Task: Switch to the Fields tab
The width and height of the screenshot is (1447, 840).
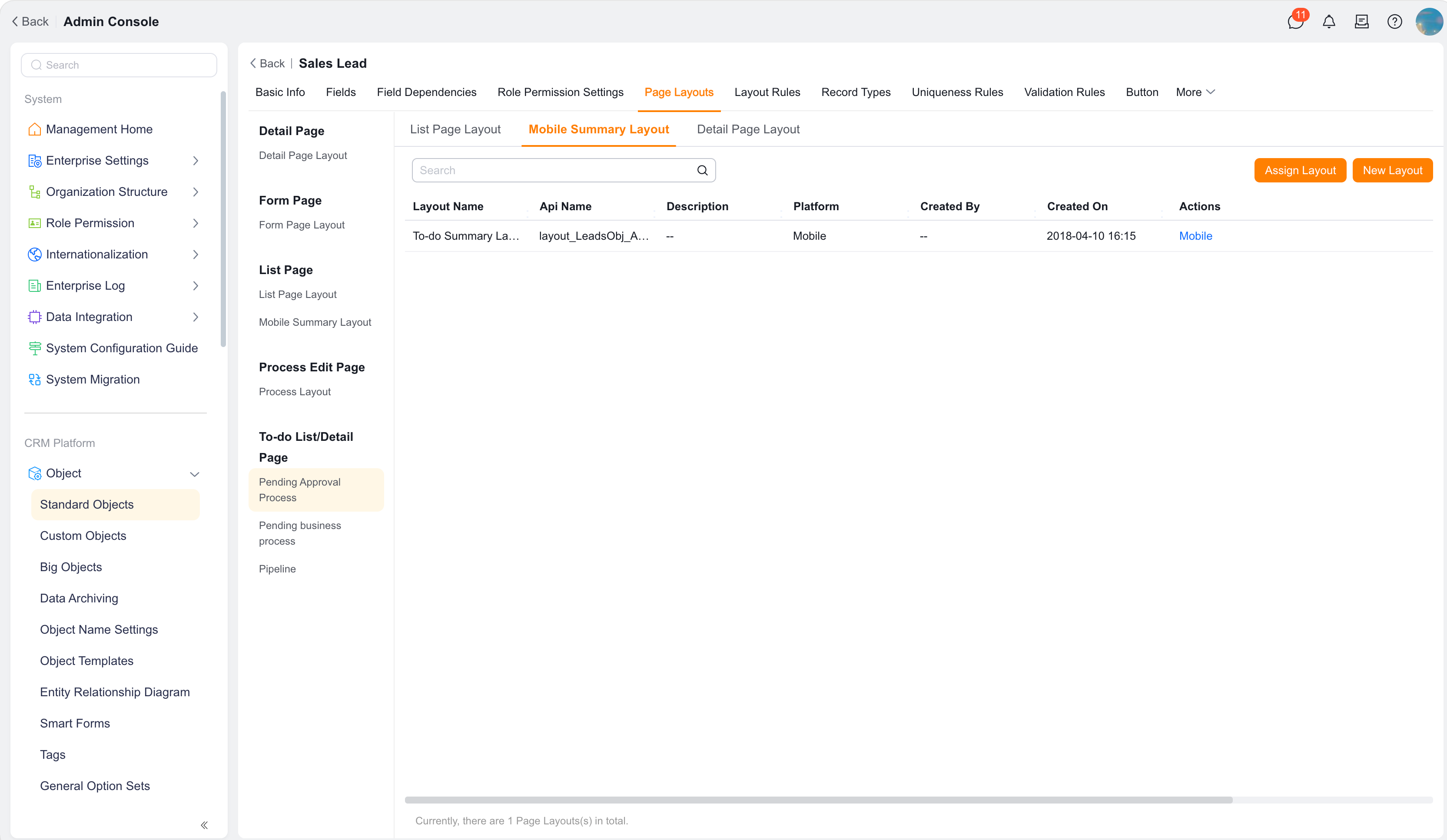Action: click(341, 93)
